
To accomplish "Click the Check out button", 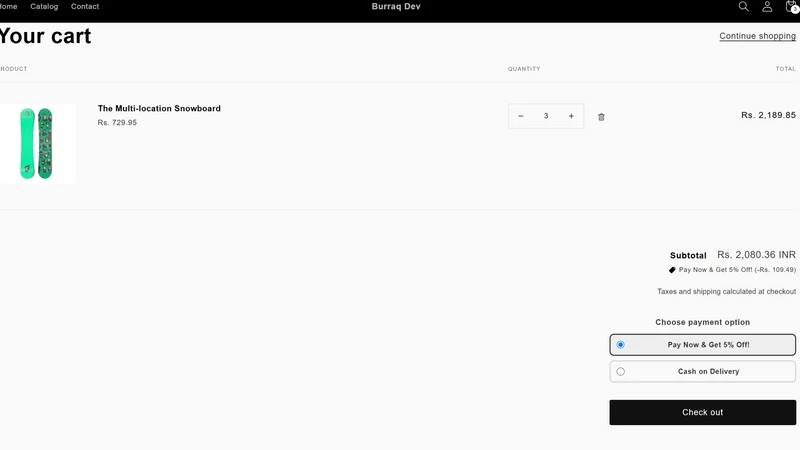I will point(703,412).
